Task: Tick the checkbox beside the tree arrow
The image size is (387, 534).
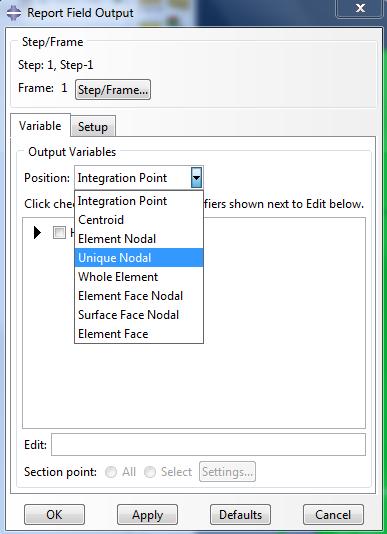Action: (59, 233)
